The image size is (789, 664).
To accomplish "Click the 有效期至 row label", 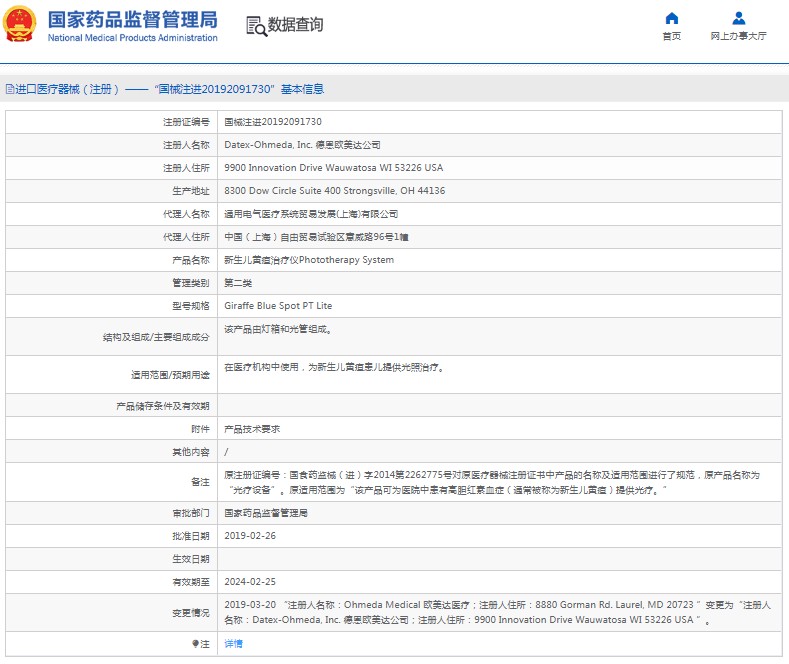I will (191, 582).
